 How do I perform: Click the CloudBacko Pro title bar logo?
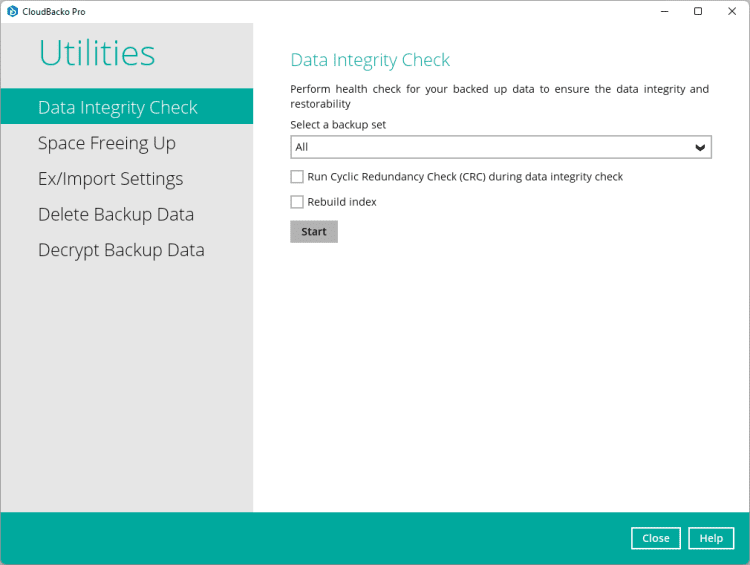click(x=13, y=11)
